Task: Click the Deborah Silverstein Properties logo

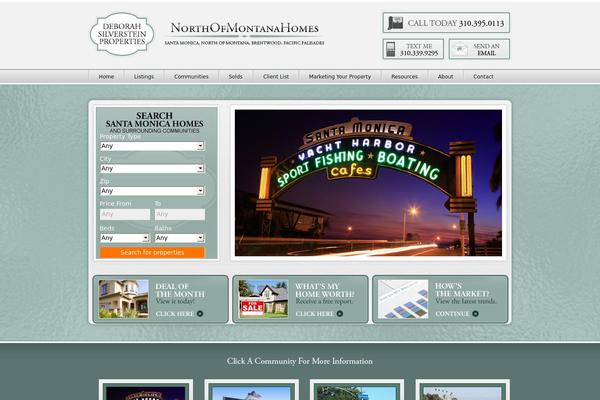Action: [122, 34]
